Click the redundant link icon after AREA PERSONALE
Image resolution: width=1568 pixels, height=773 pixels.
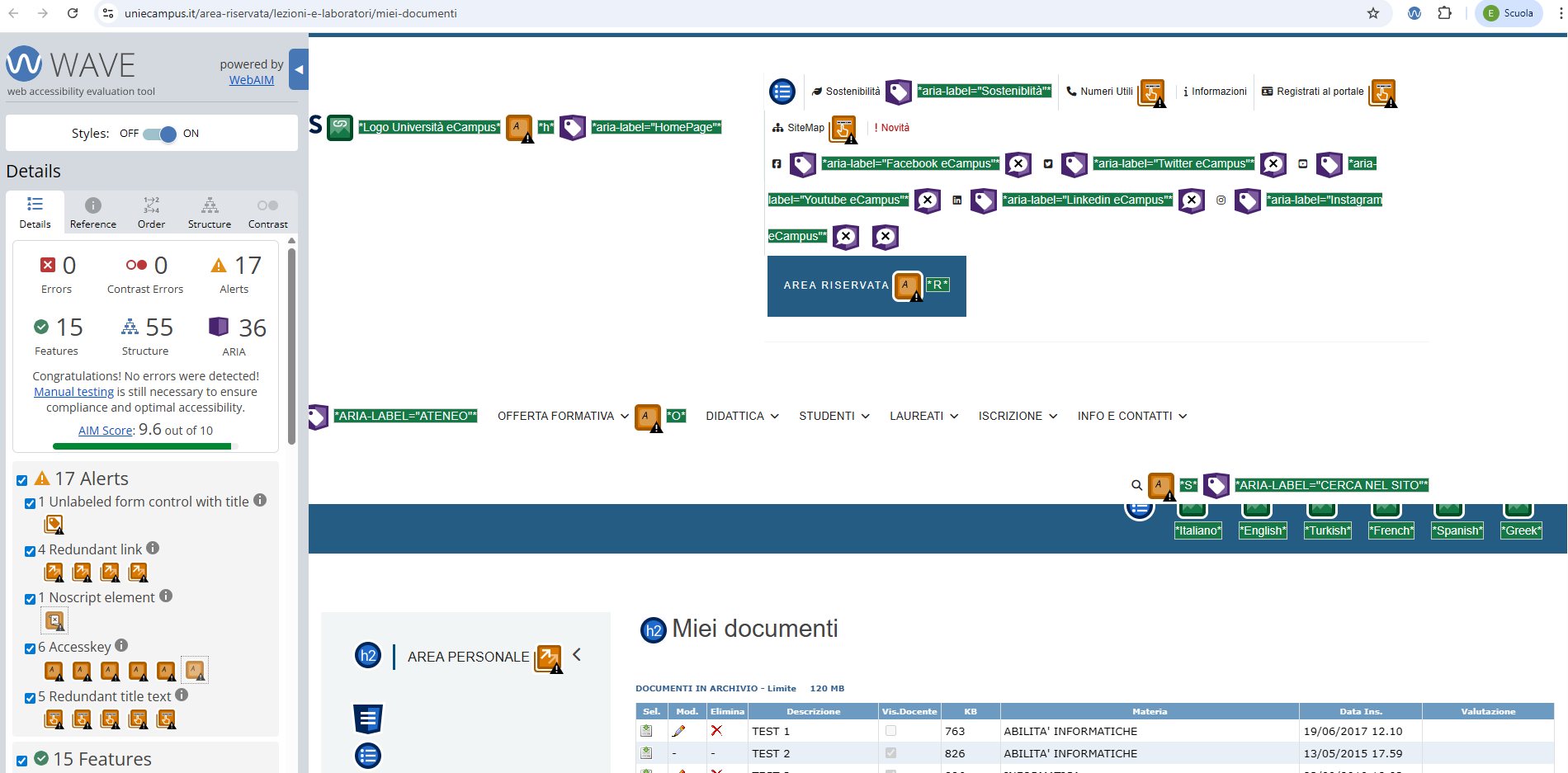(x=549, y=658)
